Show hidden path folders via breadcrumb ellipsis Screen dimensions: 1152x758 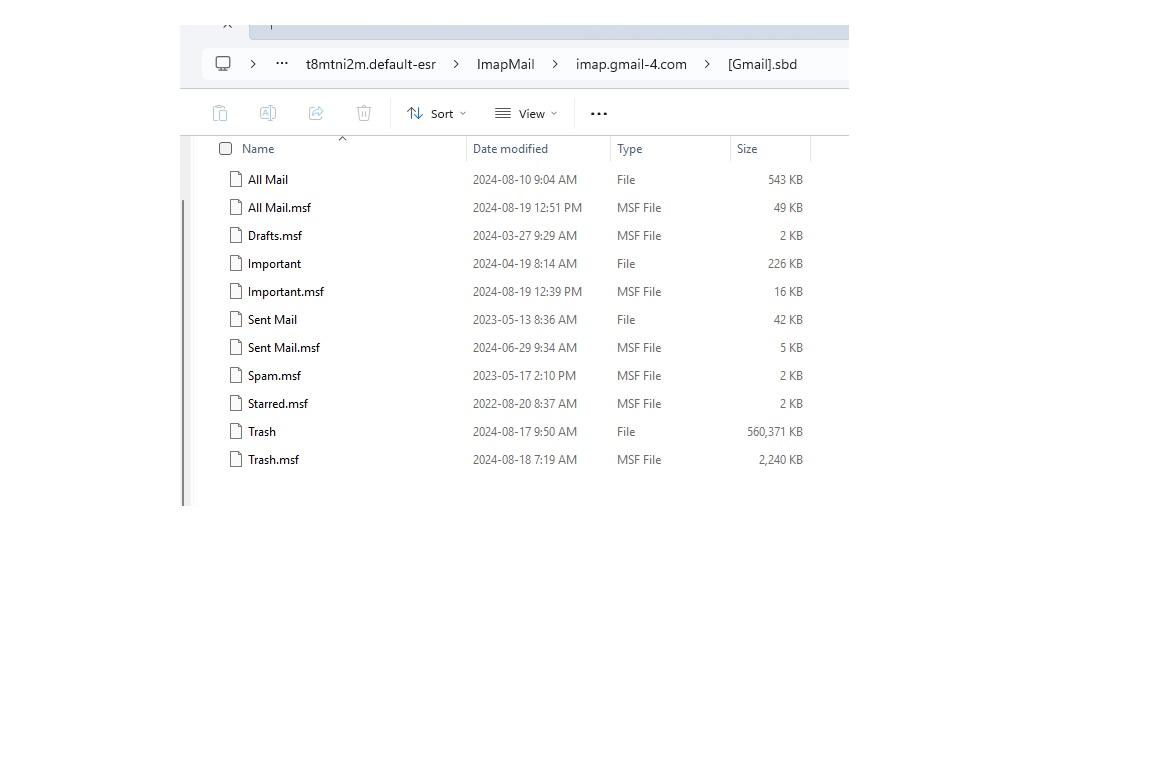click(x=282, y=64)
